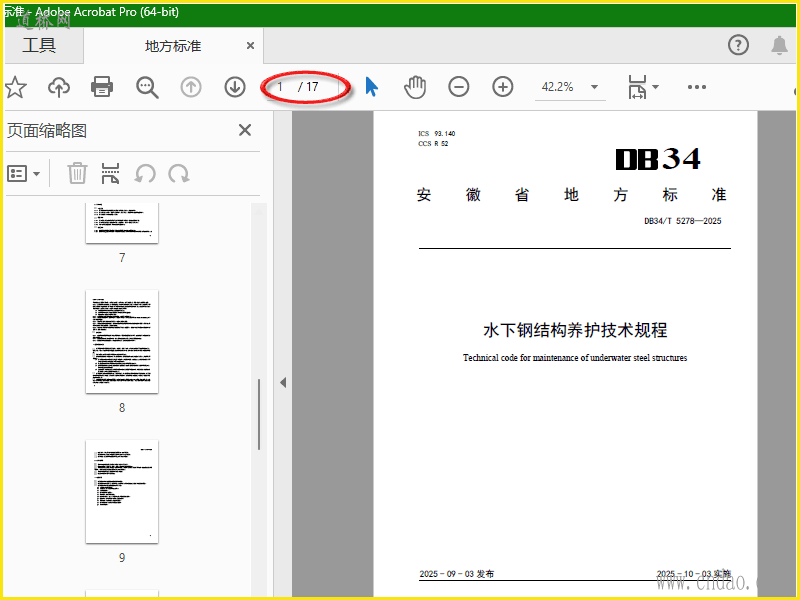This screenshot has height=600, width=800.
Task: Open the thumbnail options menu dropdown
Action: point(23,174)
